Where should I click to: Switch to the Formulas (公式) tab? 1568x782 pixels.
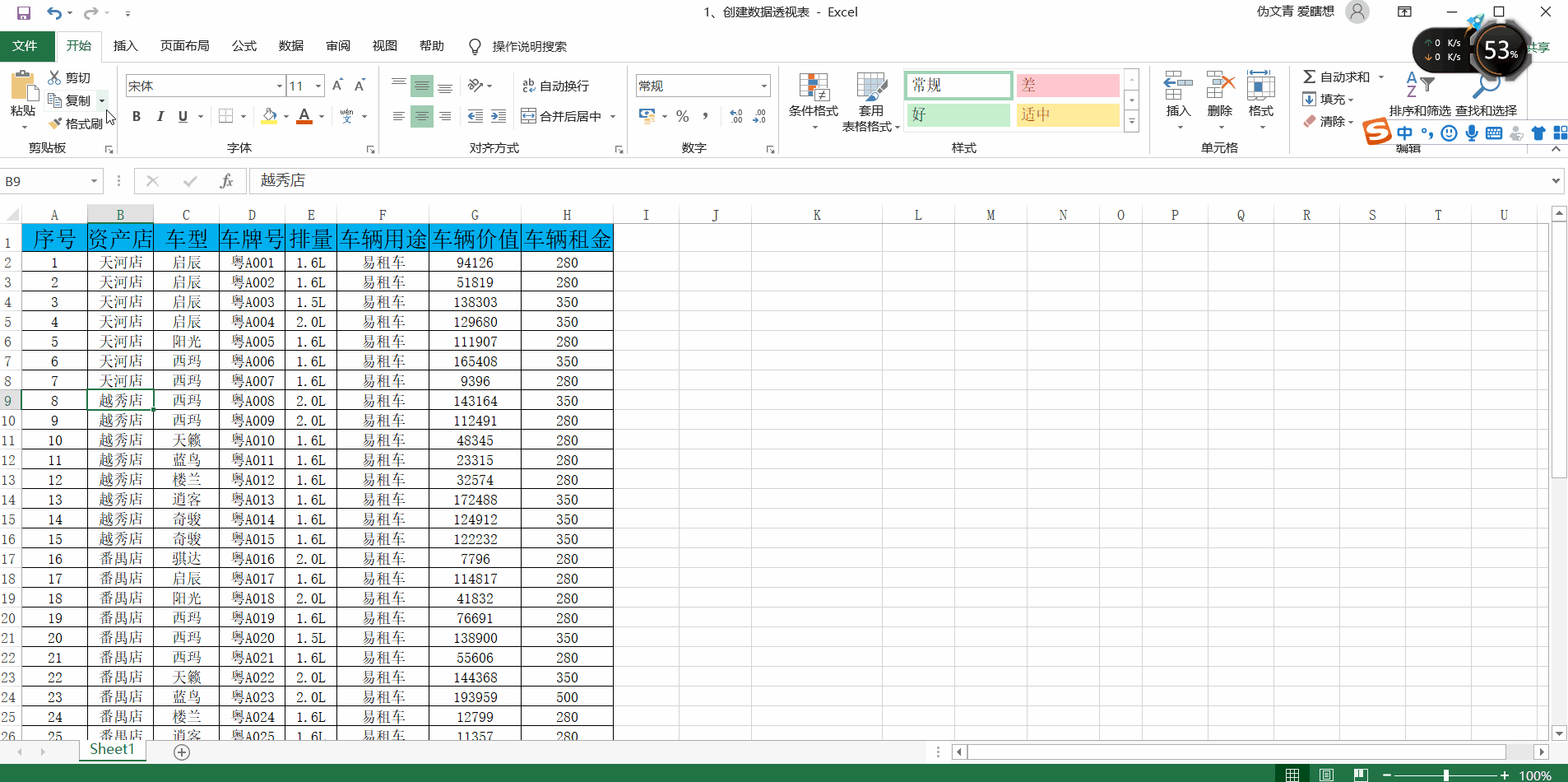click(244, 46)
